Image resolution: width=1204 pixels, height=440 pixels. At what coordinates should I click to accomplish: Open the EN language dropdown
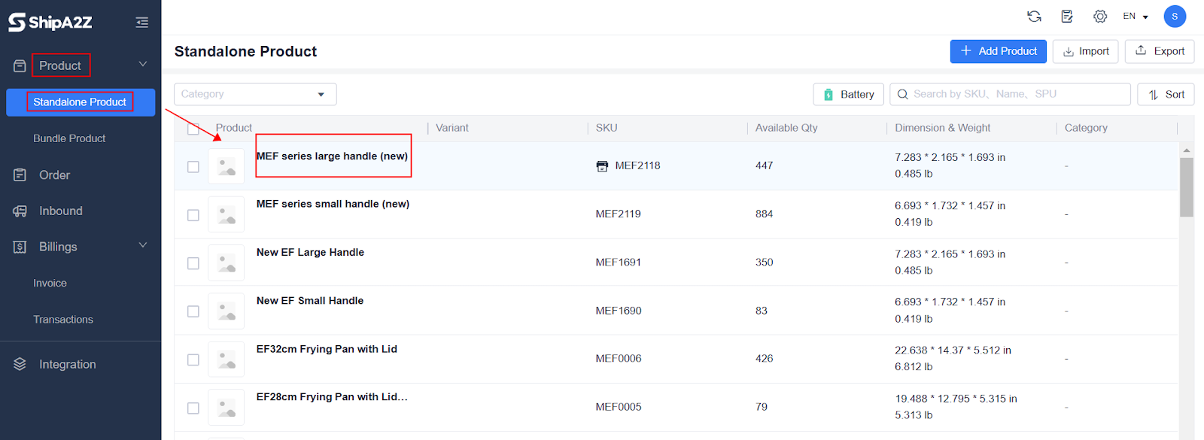[x=1135, y=16]
